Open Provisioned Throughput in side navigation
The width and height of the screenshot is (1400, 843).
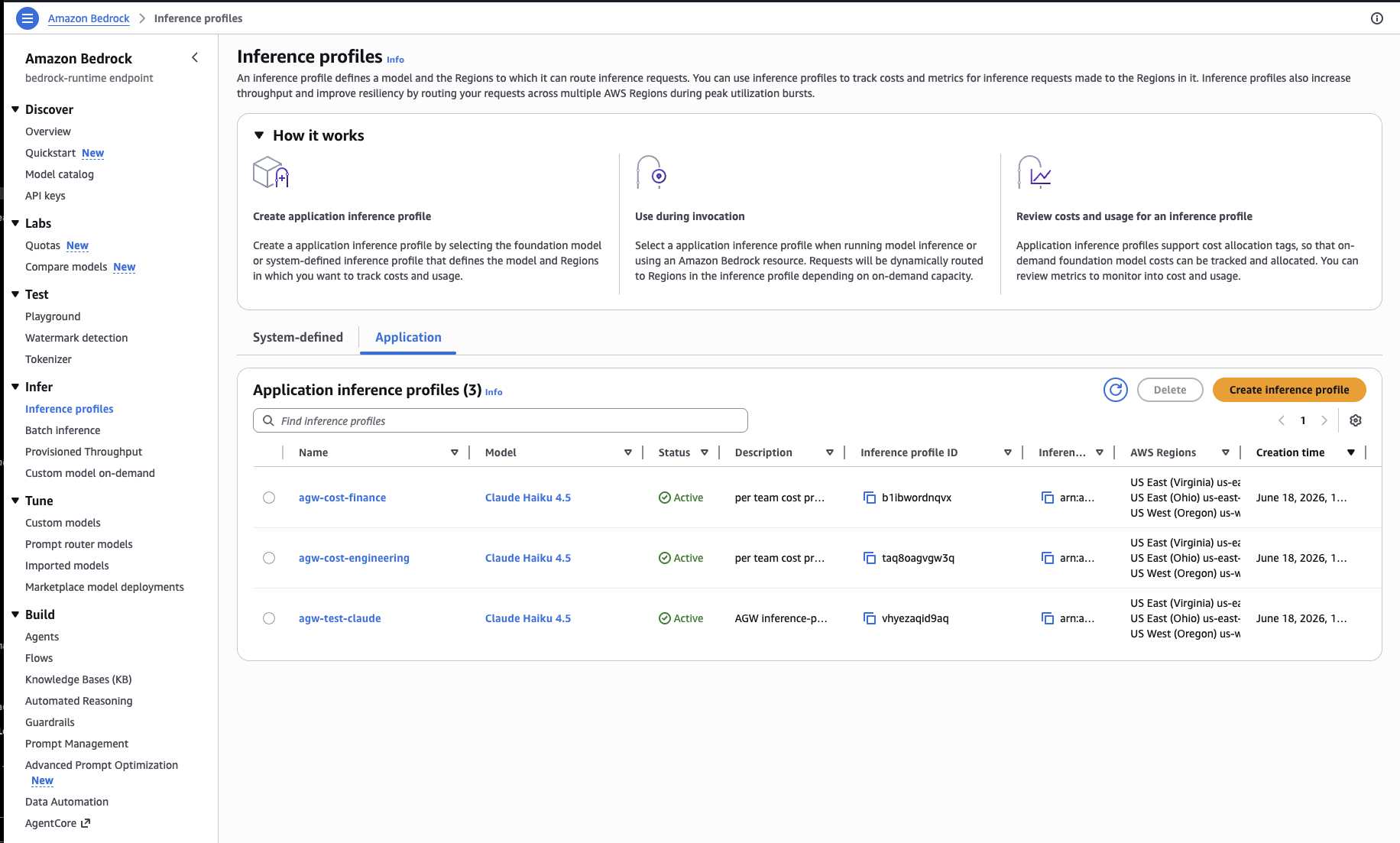coord(84,452)
